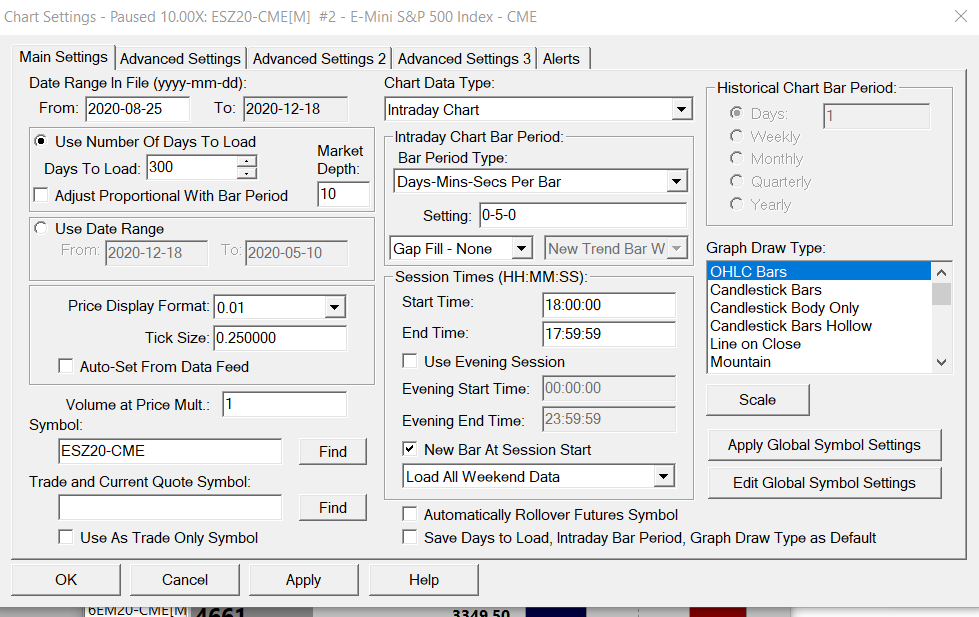Click the session End Time field

coord(609,334)
